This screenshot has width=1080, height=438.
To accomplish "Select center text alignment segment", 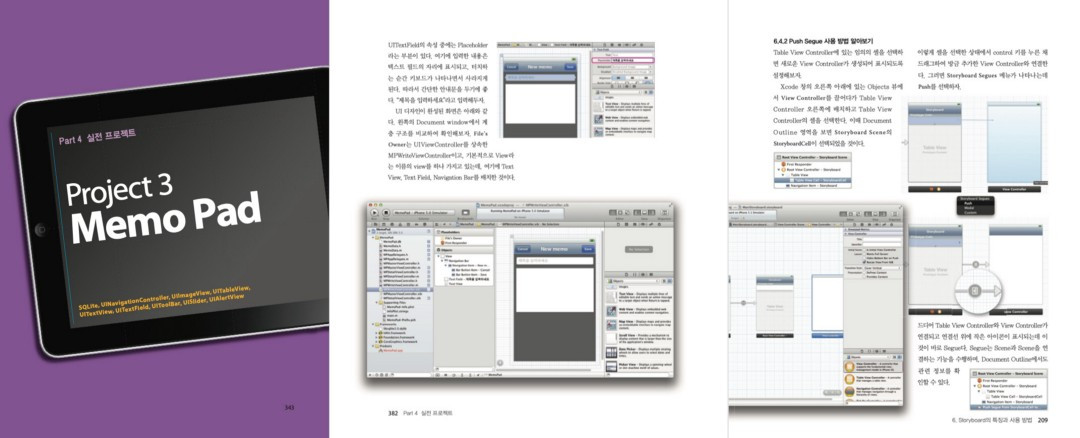I will 632,78.
